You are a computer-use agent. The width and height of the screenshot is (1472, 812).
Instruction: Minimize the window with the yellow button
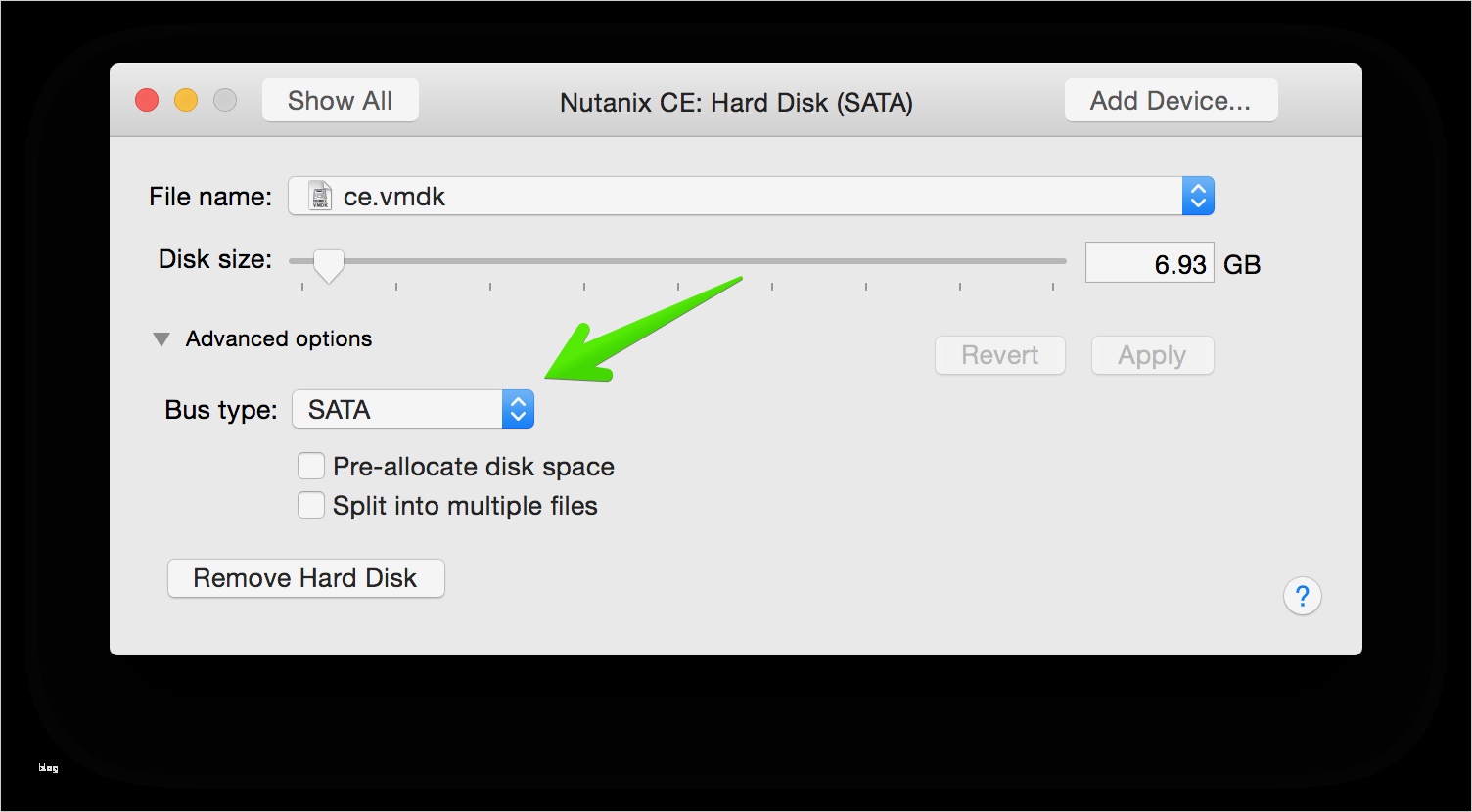[186, 100]
